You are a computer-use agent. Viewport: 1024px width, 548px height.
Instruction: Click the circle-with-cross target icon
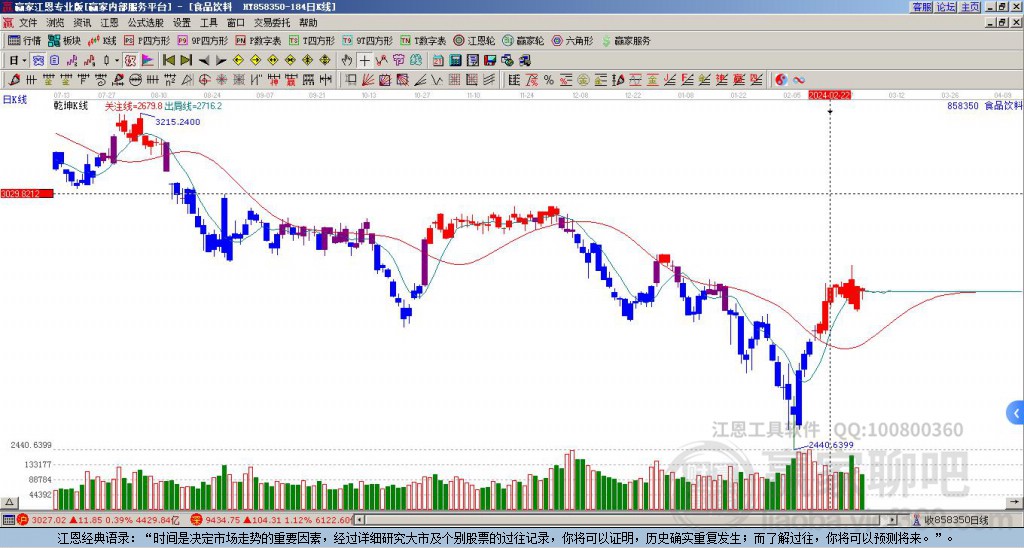click(204, 80)
